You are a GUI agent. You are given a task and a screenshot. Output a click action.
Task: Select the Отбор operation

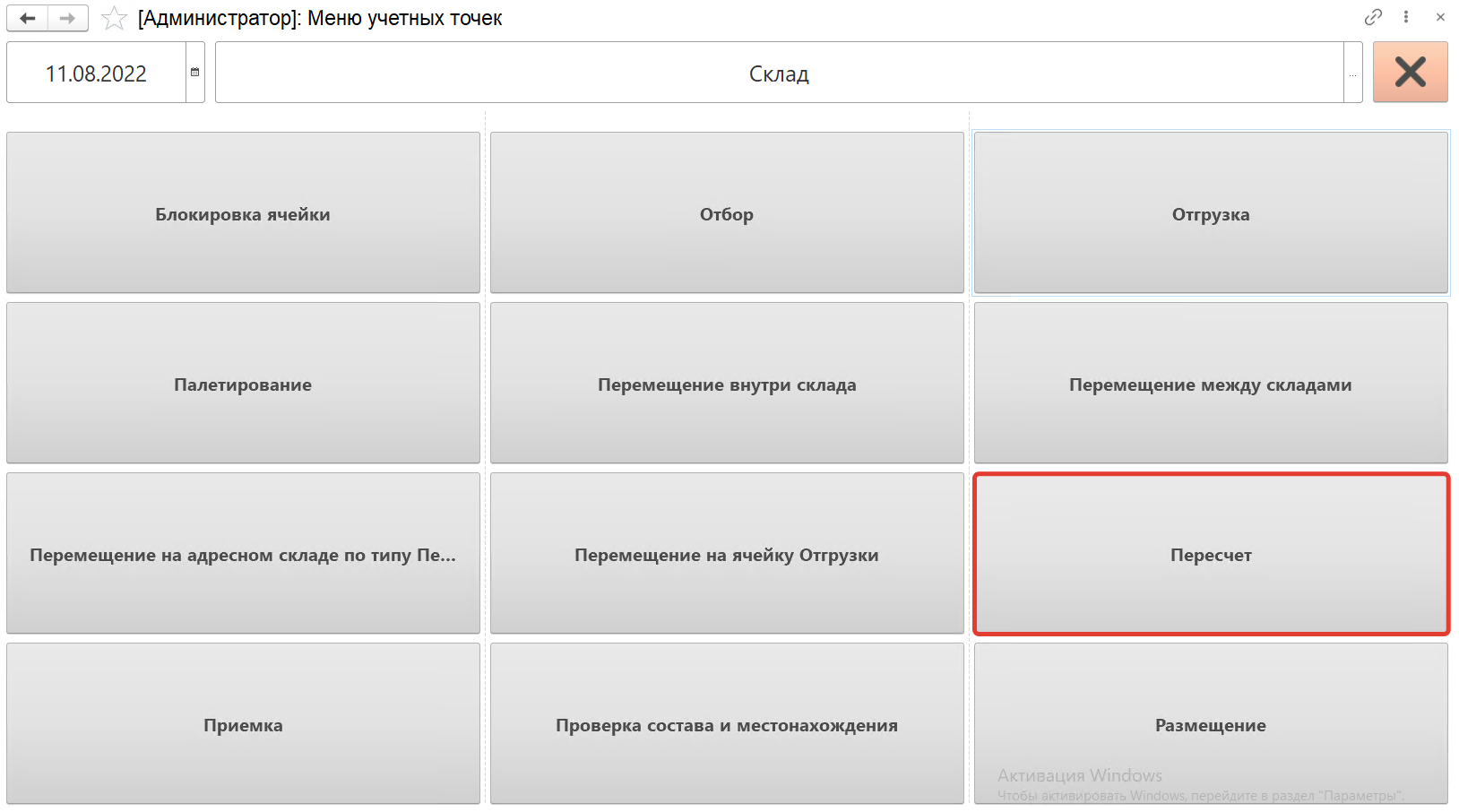coord(727,213)
